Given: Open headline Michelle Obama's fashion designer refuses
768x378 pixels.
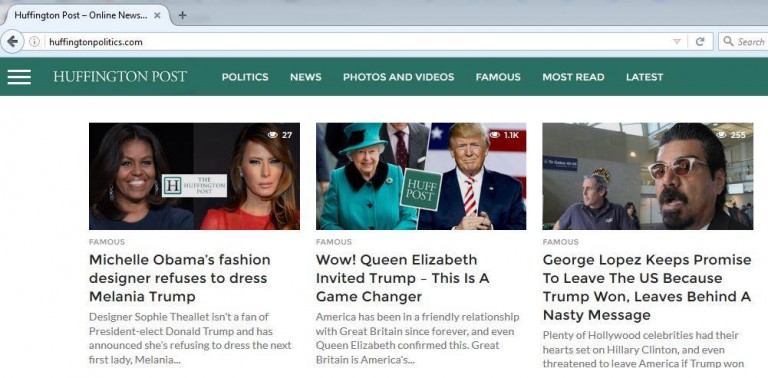Looking at the screenshot, I should click(x=180, y=278).
